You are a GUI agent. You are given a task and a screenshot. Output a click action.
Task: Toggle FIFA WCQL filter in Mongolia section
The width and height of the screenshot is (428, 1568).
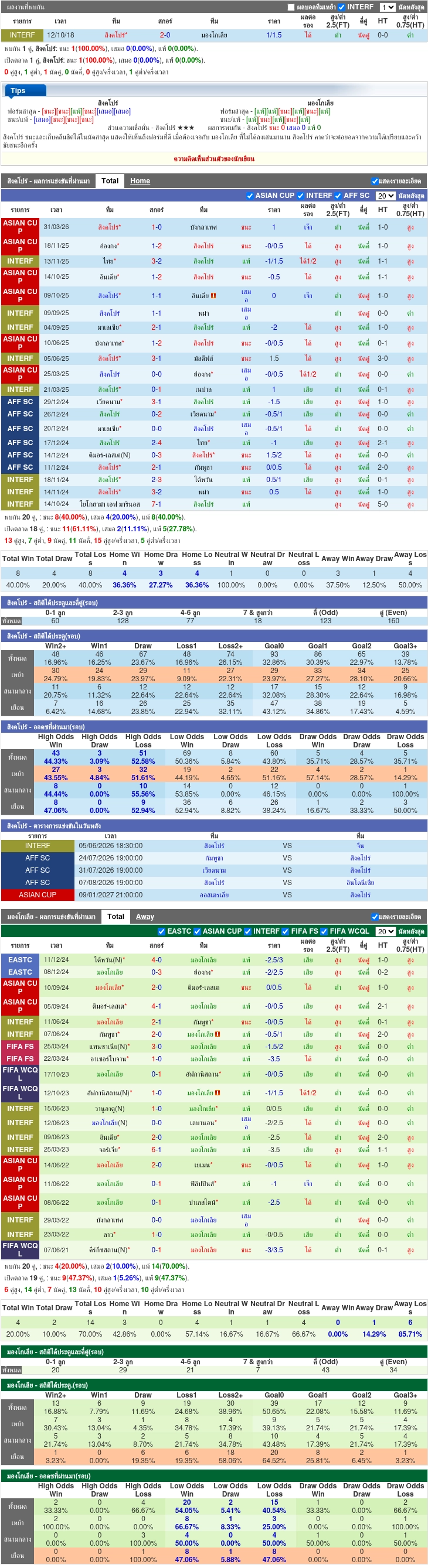click(x=324, y=931)
